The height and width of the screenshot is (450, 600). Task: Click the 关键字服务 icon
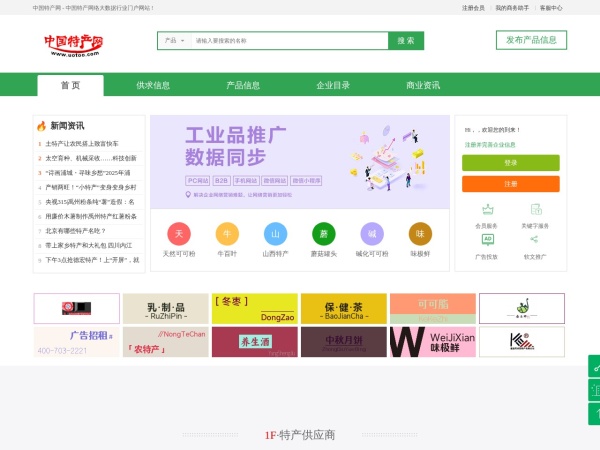point(535,210)
